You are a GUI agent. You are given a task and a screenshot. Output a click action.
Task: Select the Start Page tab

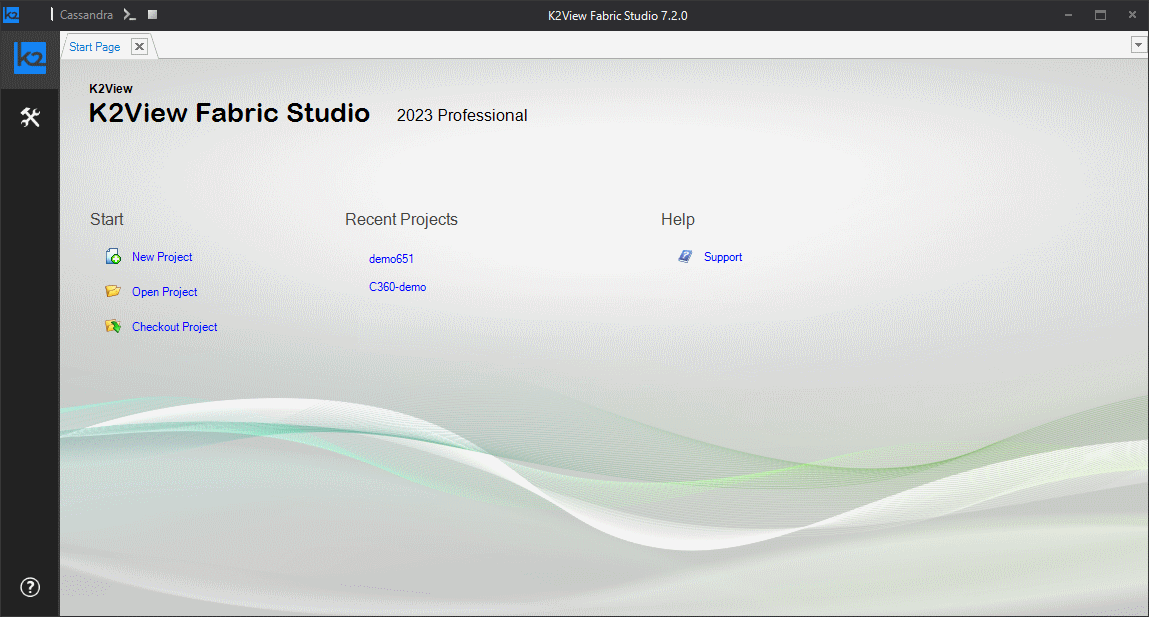(95, 47)
